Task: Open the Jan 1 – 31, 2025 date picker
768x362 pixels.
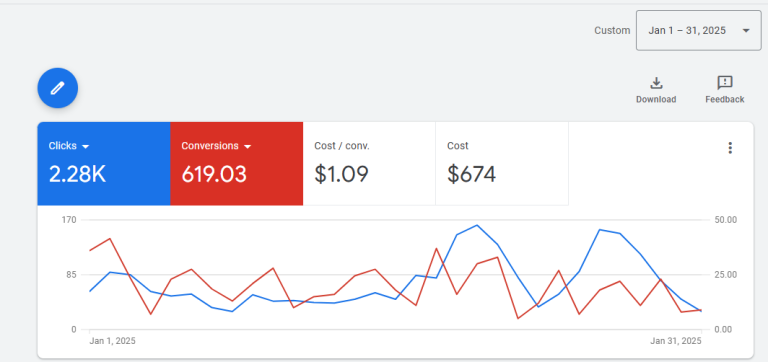Action: 698,30
